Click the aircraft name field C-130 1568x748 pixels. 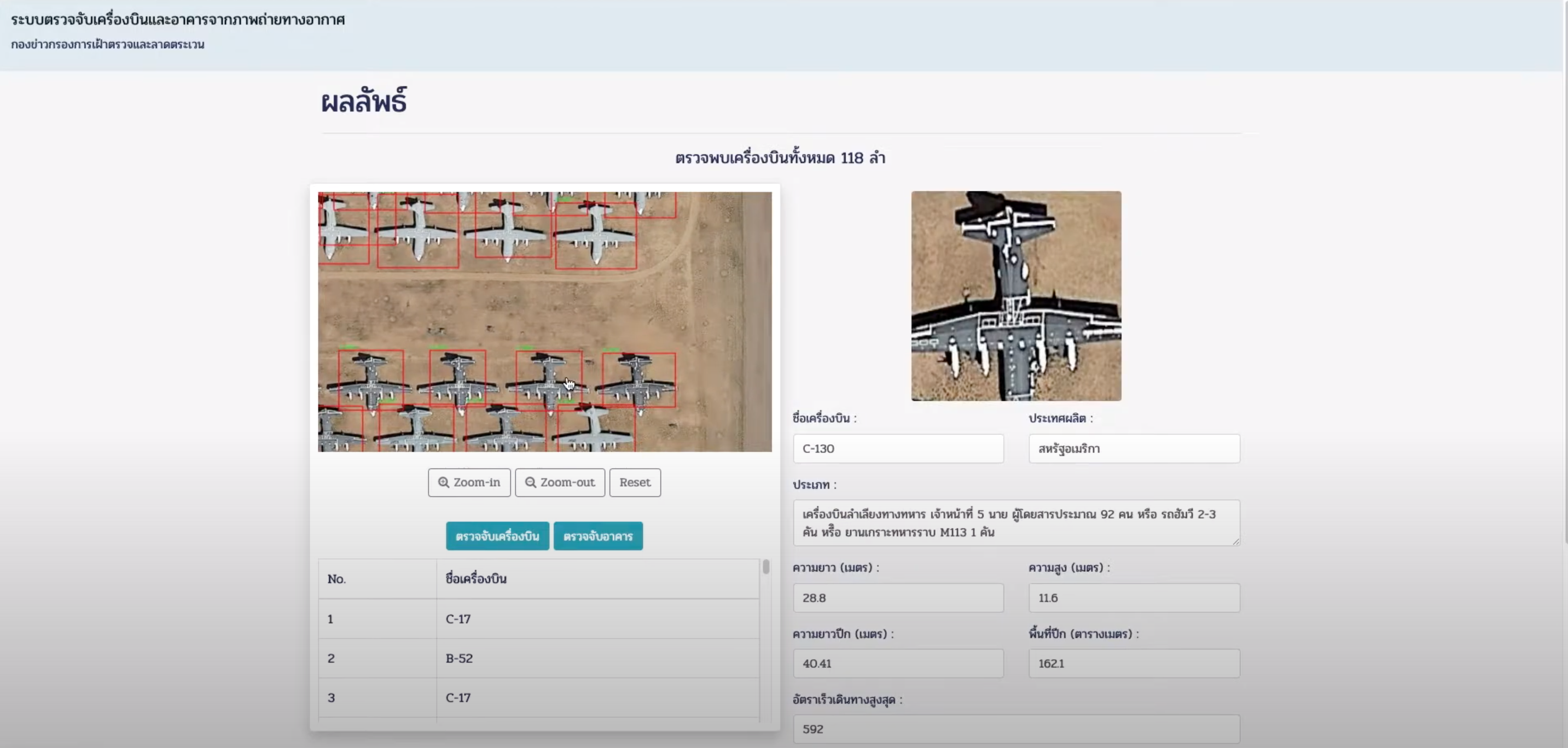coord(898,448)
